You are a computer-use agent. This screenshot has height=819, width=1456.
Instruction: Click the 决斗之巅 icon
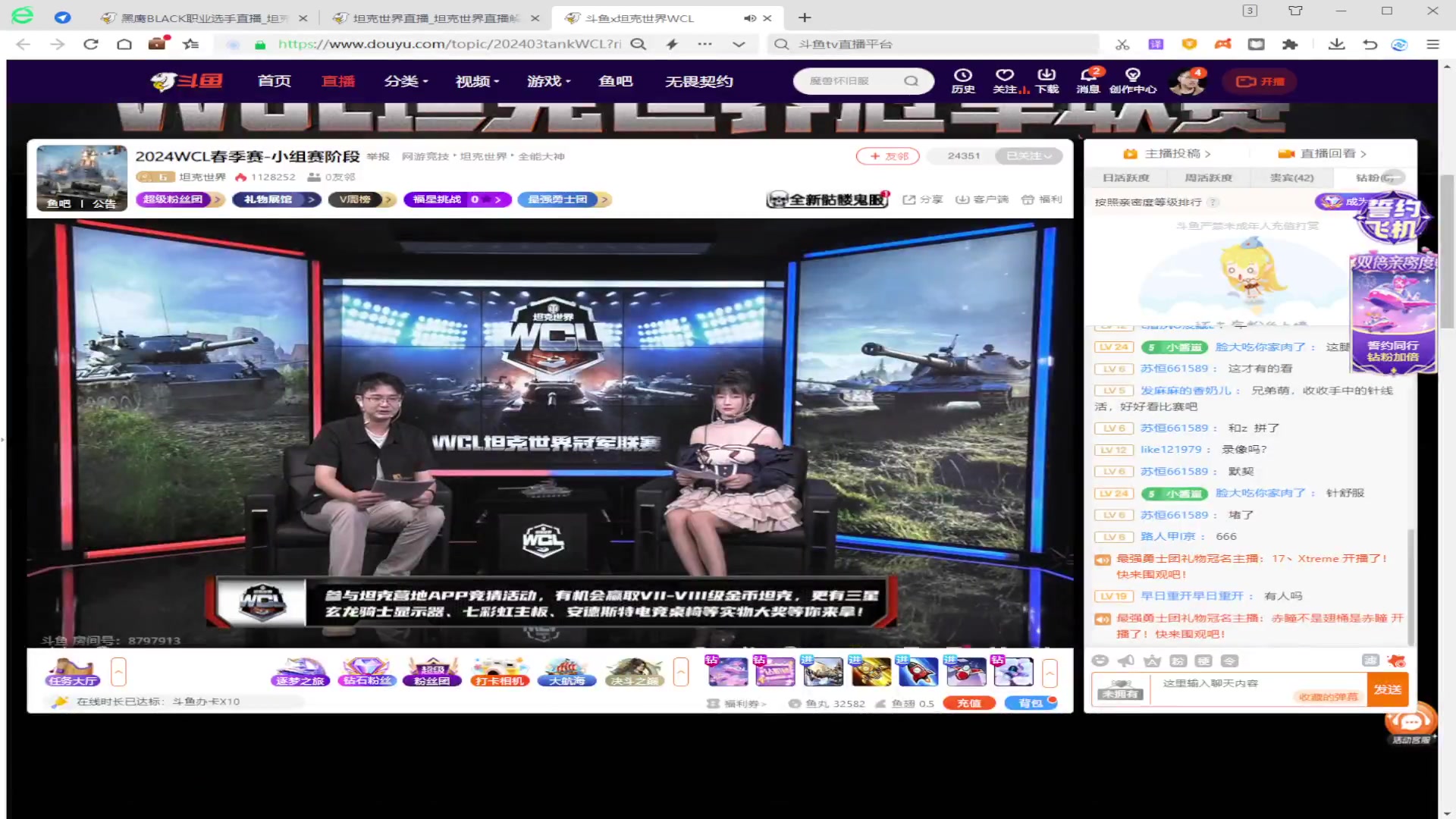pos(635,672)
